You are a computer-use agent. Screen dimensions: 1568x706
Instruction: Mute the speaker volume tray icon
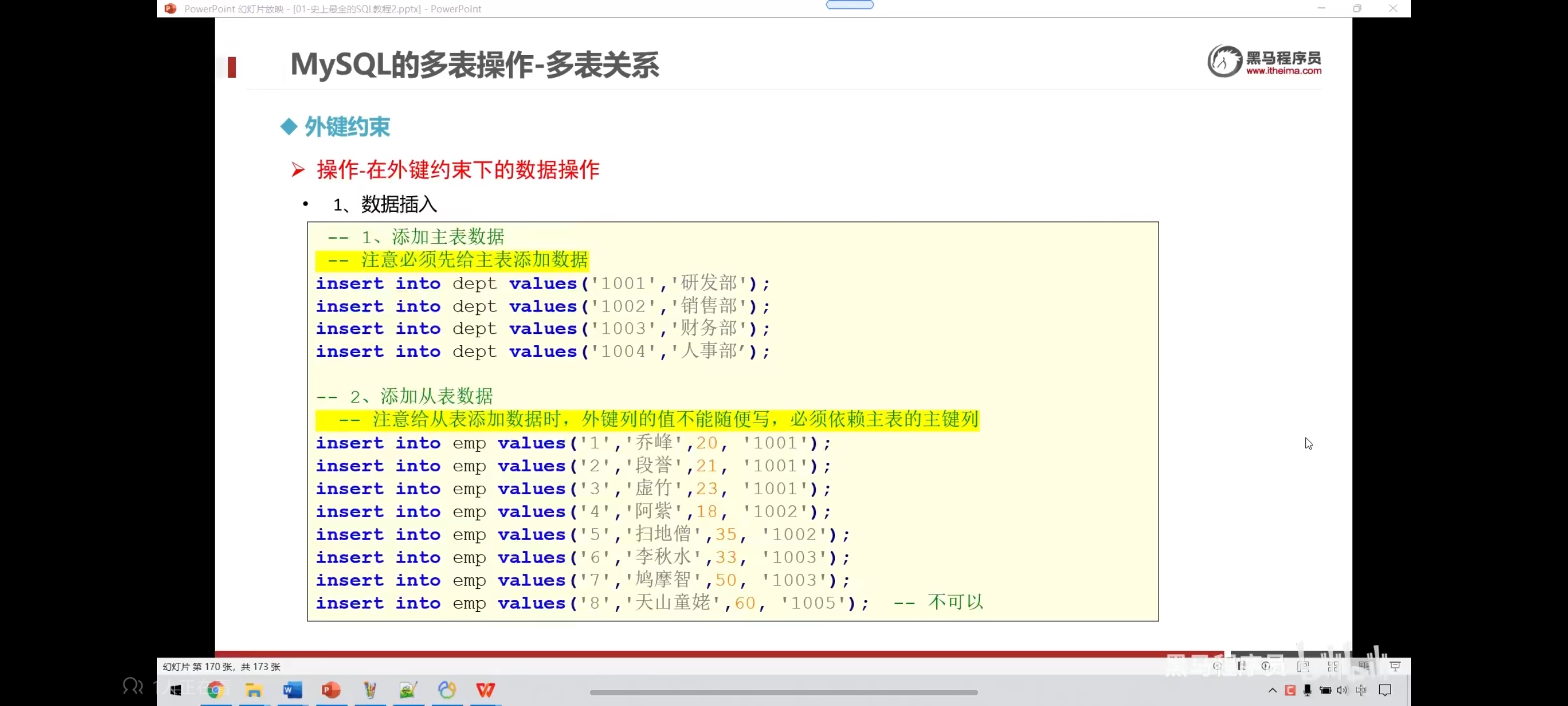click(1342, 690)
